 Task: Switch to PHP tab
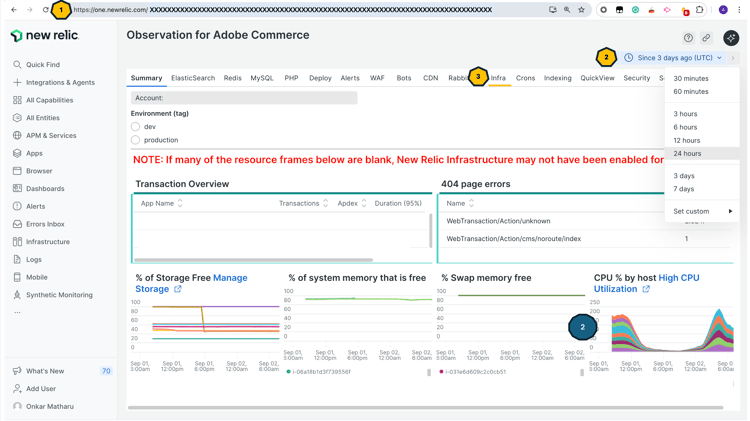point(291,78)
